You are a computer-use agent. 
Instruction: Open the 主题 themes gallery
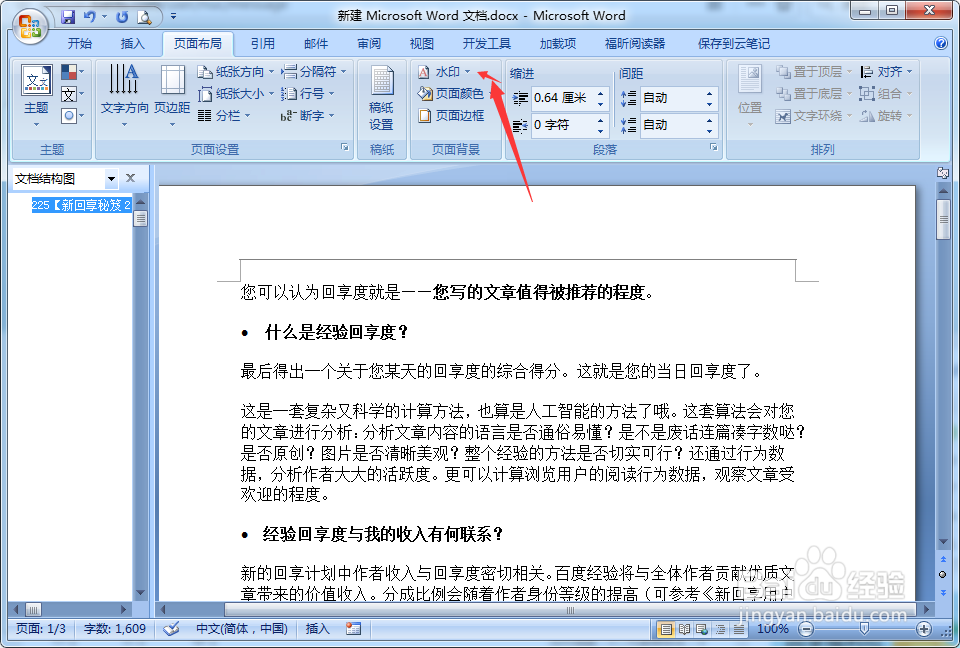(x=36, y=96)
